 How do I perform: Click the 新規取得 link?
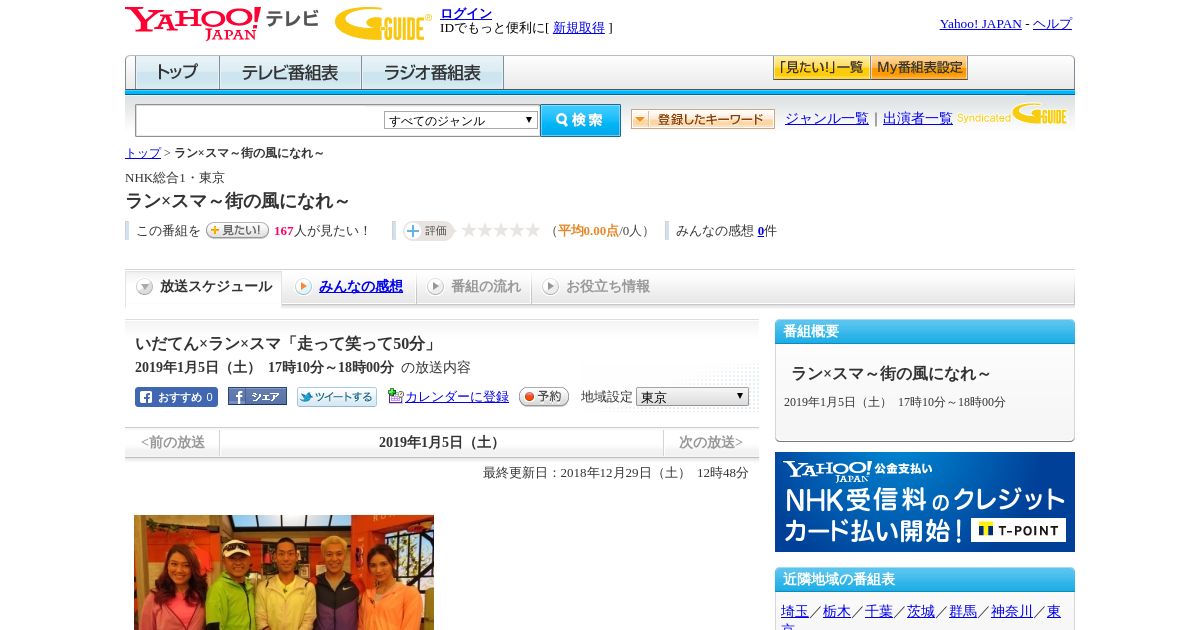[x=579, y=28]
